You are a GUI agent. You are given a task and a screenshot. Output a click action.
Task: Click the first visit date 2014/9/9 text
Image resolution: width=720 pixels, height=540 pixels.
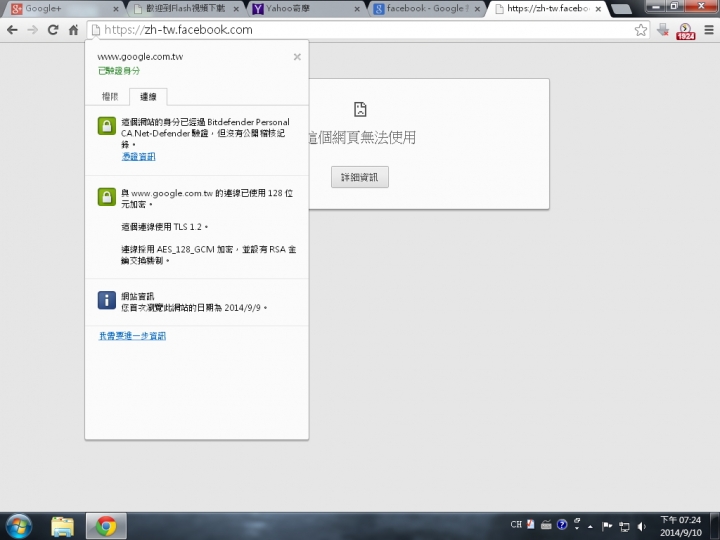coord(194,308)
